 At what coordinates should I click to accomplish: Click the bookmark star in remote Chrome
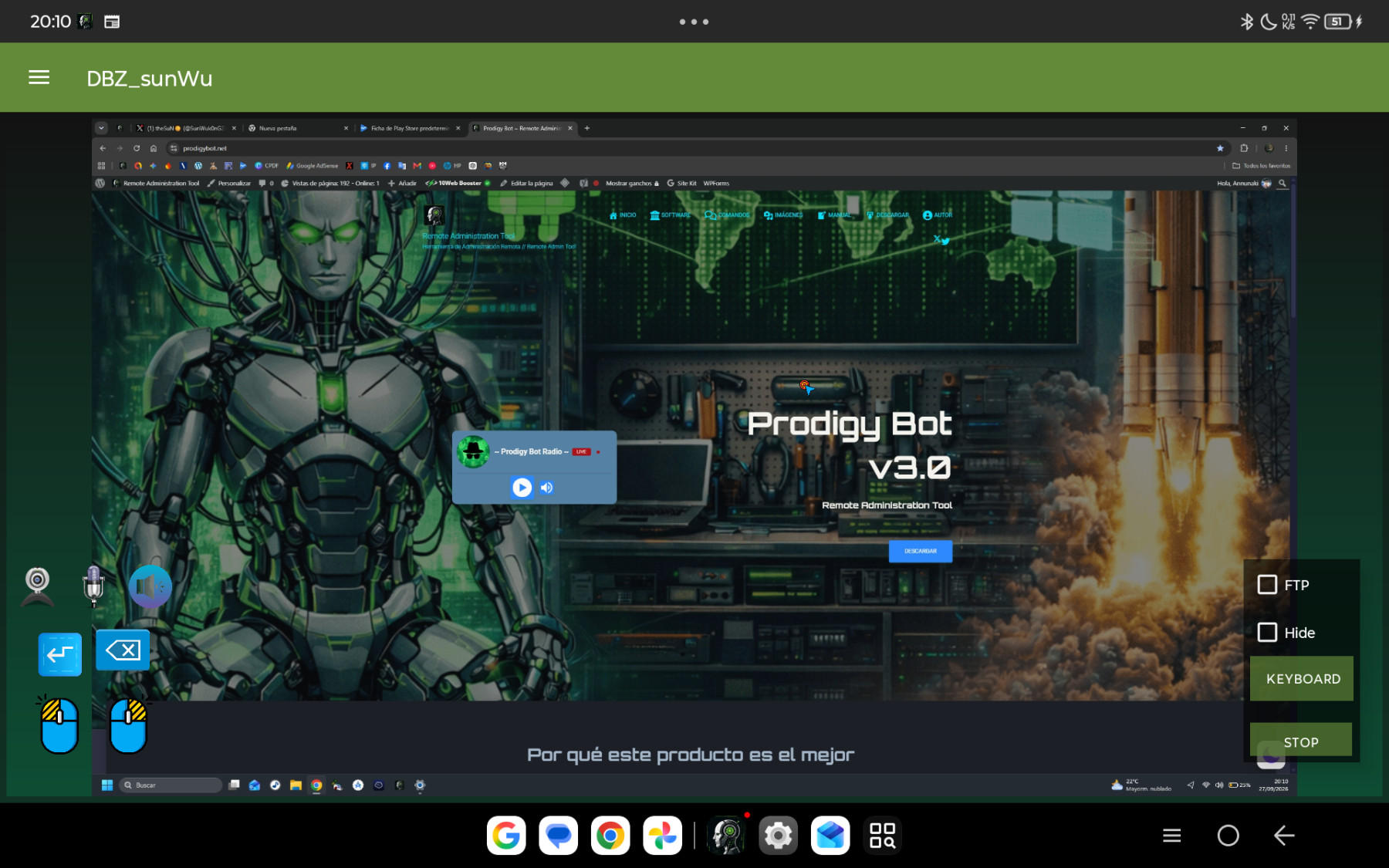point(1220,148)
